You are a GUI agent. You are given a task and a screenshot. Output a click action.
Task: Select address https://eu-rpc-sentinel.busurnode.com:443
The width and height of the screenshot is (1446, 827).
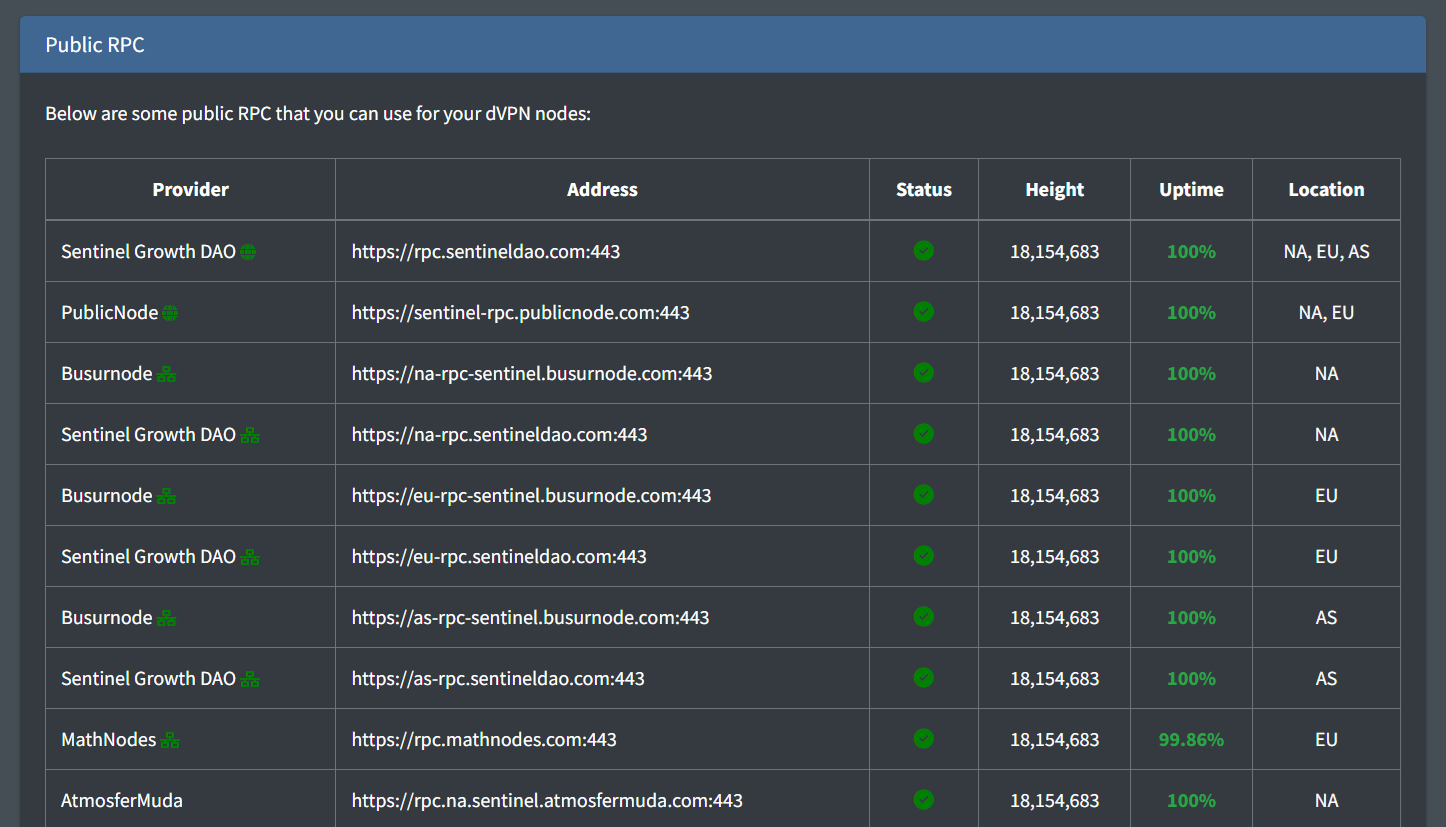532,496
